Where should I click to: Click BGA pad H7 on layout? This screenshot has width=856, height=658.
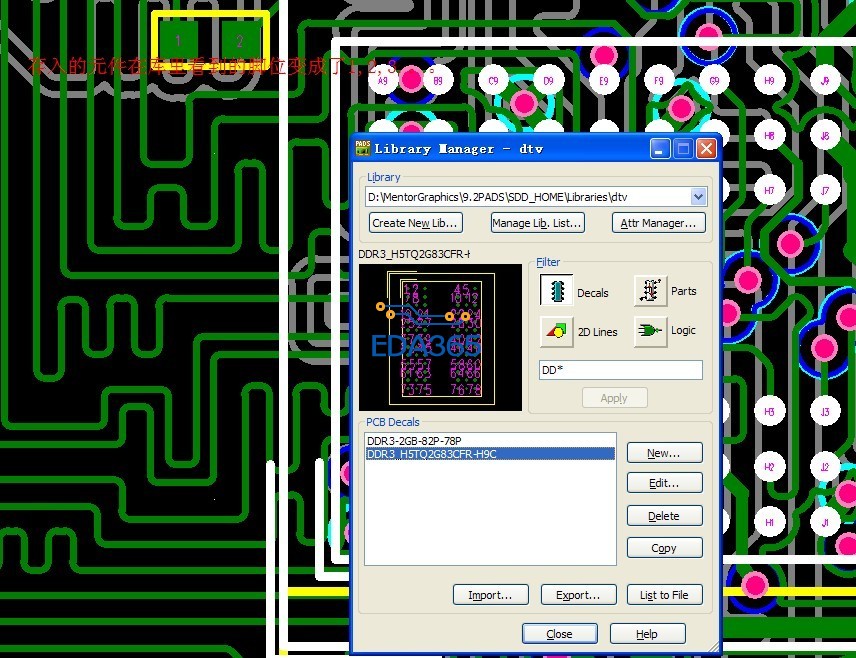769,191
